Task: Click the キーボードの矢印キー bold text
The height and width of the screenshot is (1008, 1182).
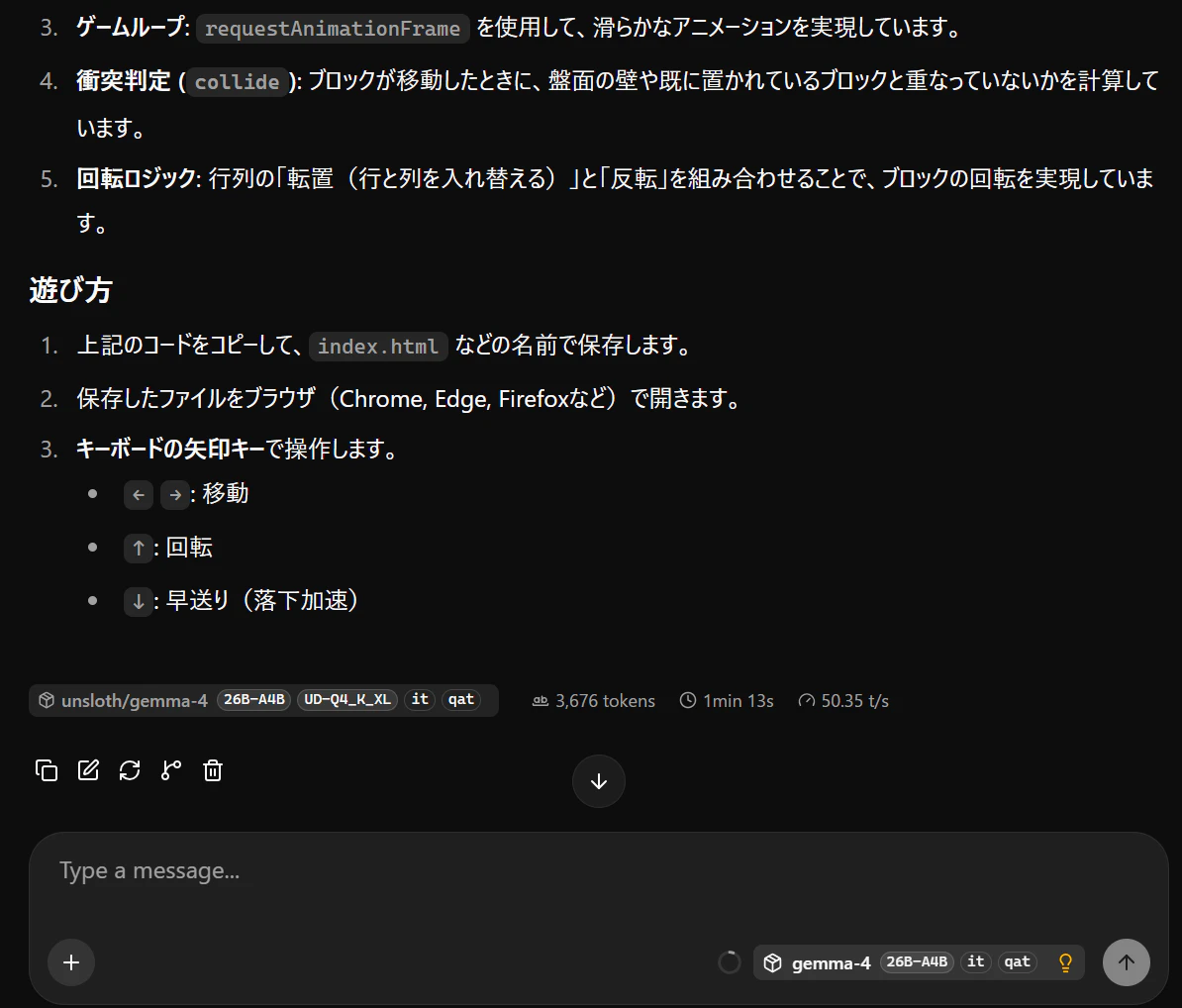Action: [x=170, y=450]
